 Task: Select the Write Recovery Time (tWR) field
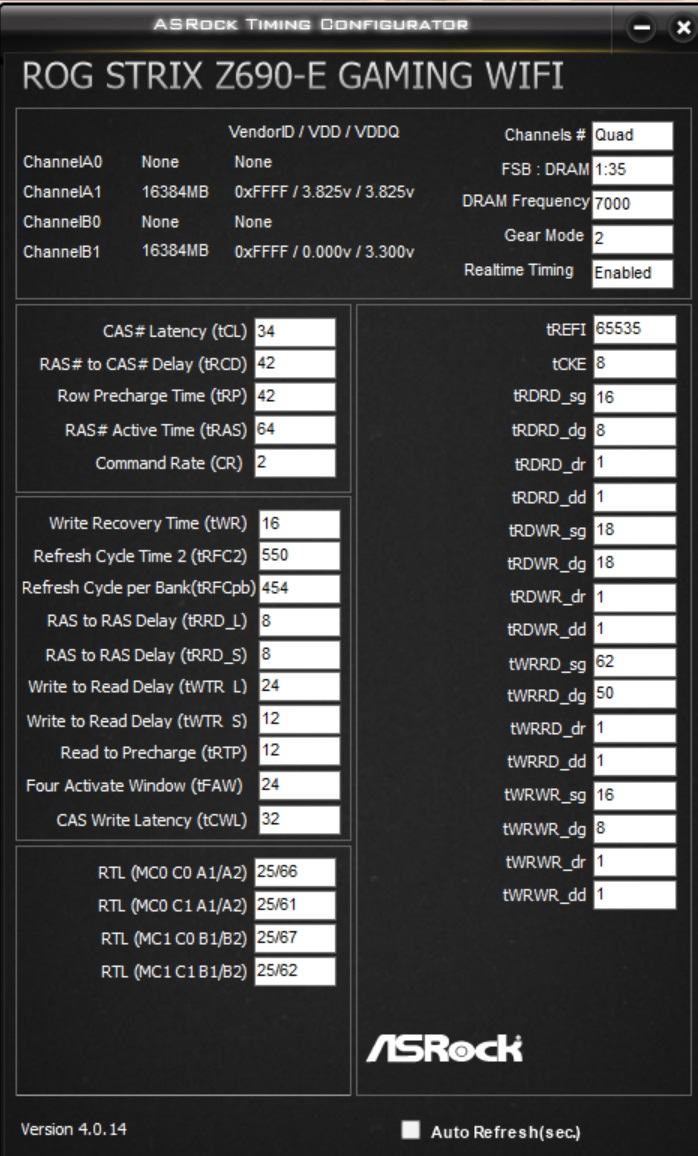(x=299, y=523)
